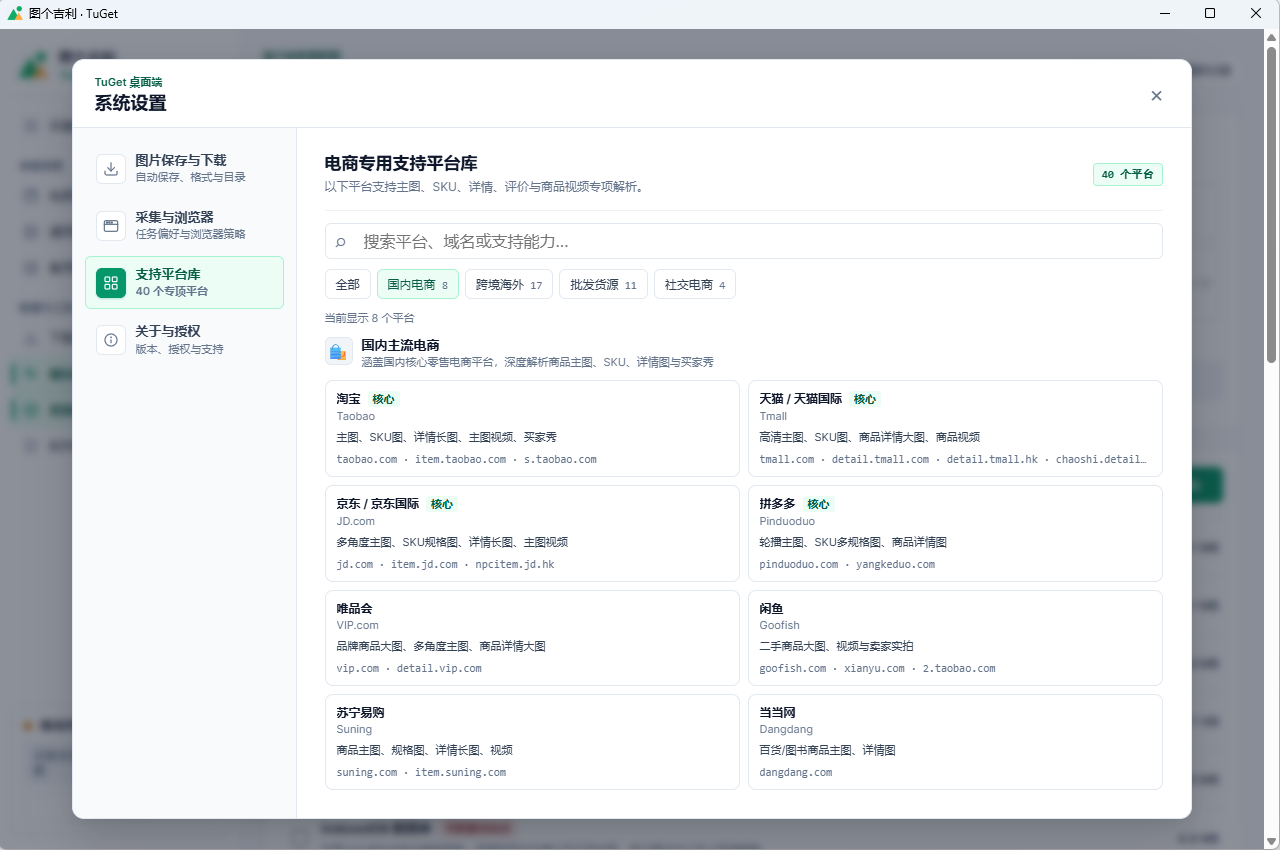Open the 当当网 Dangdang platform card

pyautogui.click(x=955, y=742)
